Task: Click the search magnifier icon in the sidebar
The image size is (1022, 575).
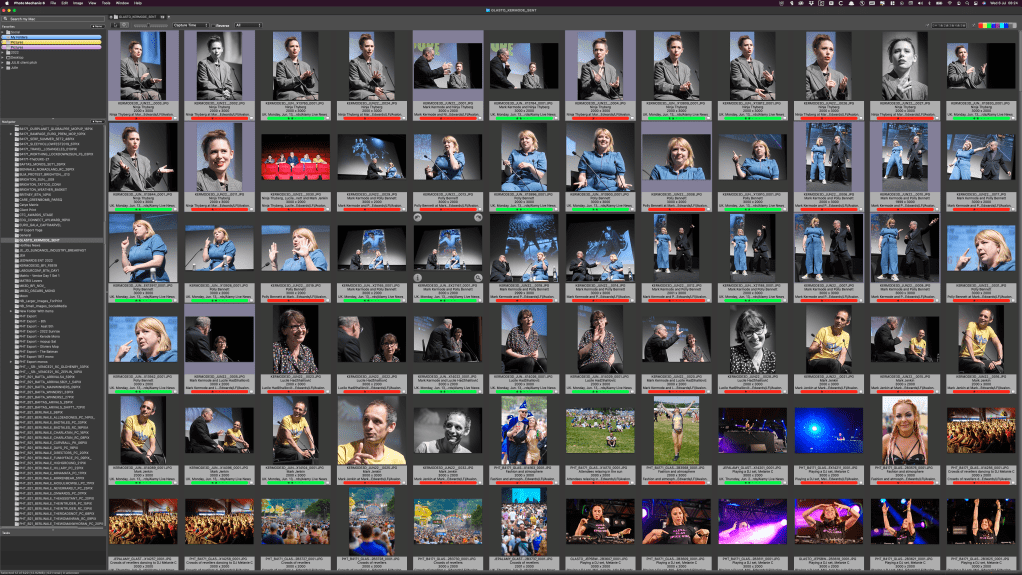Action: pos(5,19)
